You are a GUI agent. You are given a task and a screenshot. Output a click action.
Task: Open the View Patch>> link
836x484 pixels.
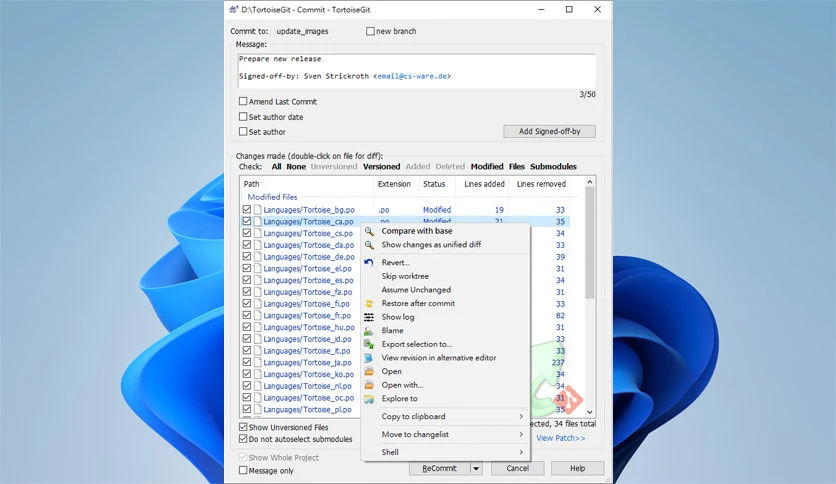[560, 438]
